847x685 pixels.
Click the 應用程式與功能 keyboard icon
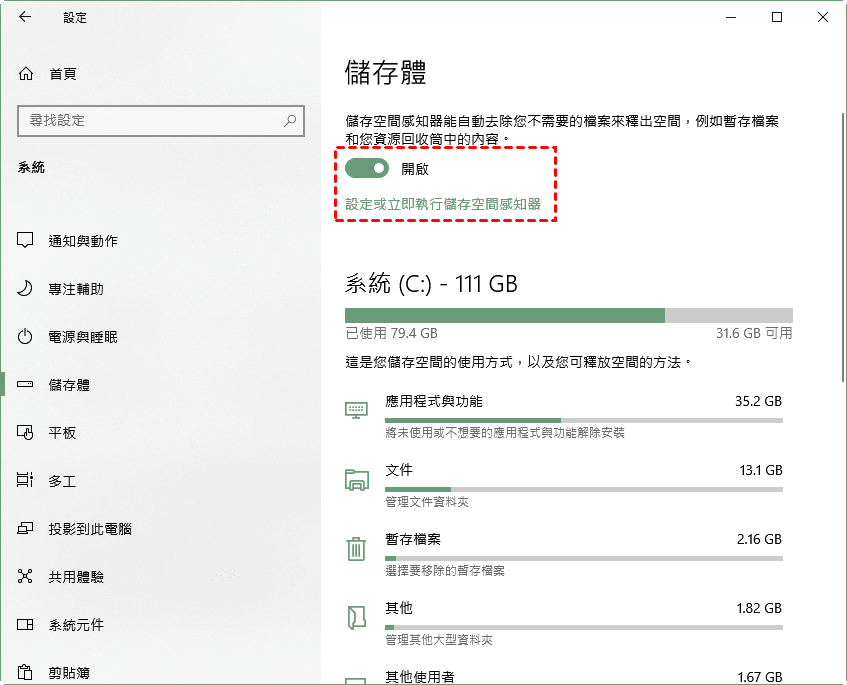[357, 411]
